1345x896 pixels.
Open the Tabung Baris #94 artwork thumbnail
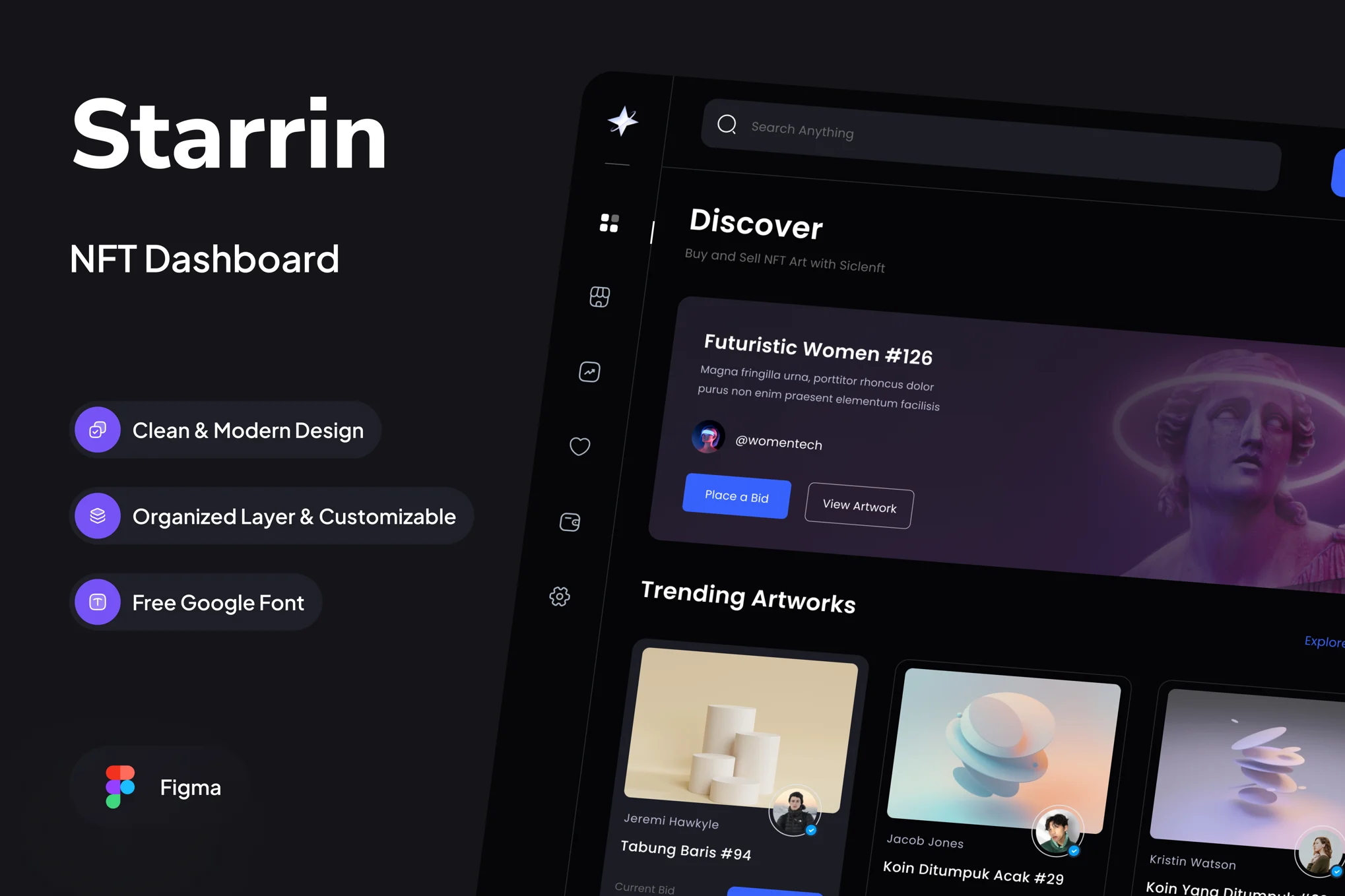pos(740,730)
